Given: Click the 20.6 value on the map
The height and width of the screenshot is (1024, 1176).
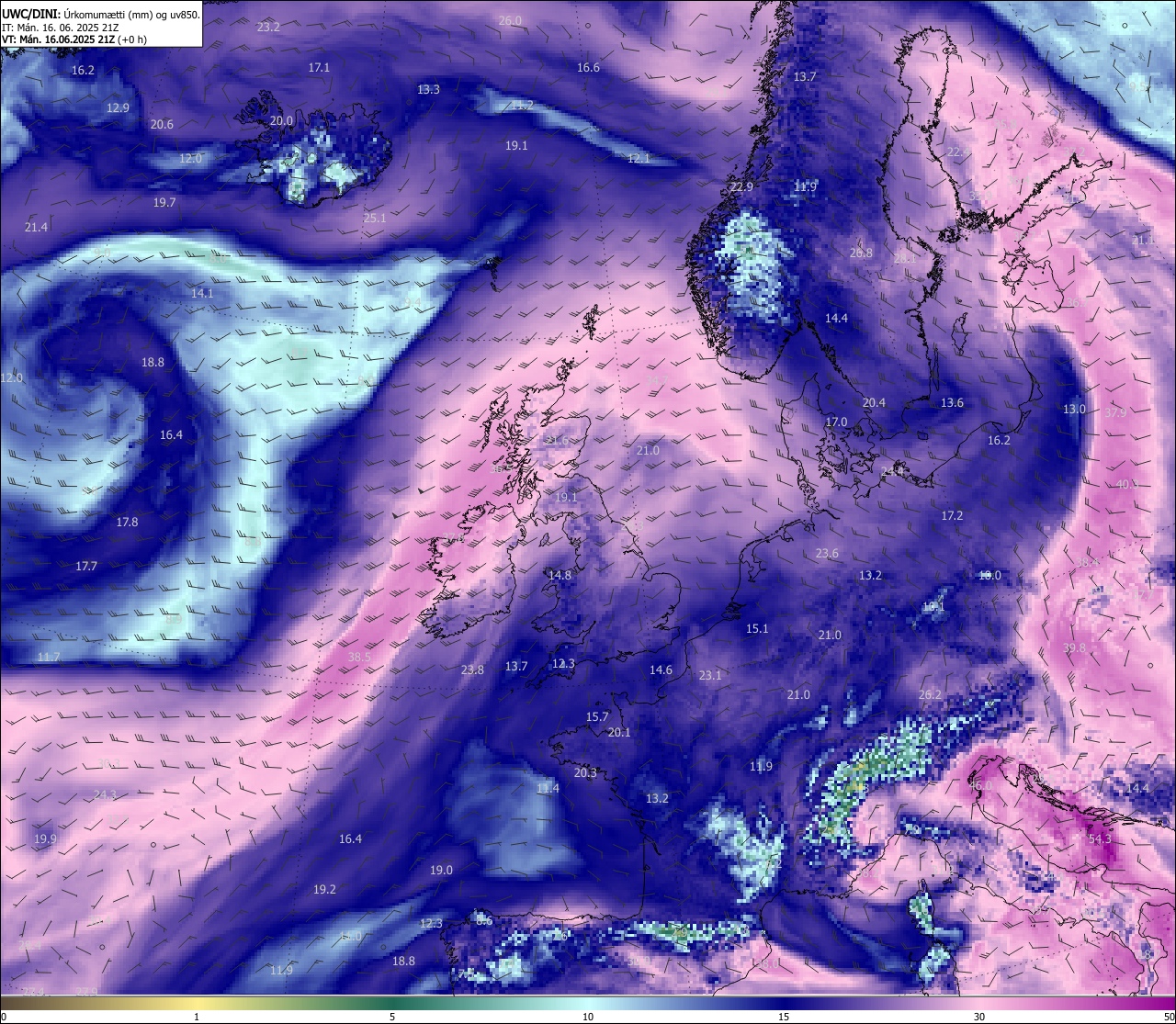Looking at the screenshot, I should [x=162, y=124].
